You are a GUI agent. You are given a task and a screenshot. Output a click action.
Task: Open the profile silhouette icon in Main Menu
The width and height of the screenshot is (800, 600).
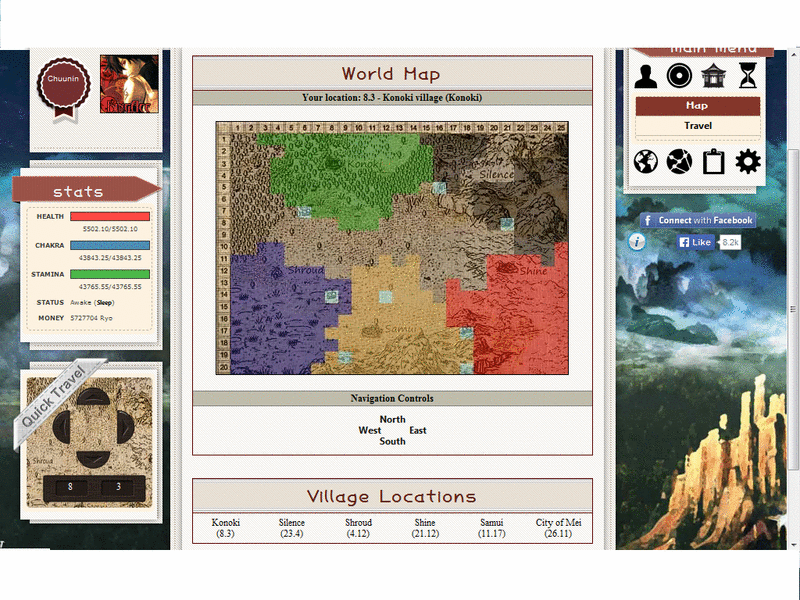[646, 76]
